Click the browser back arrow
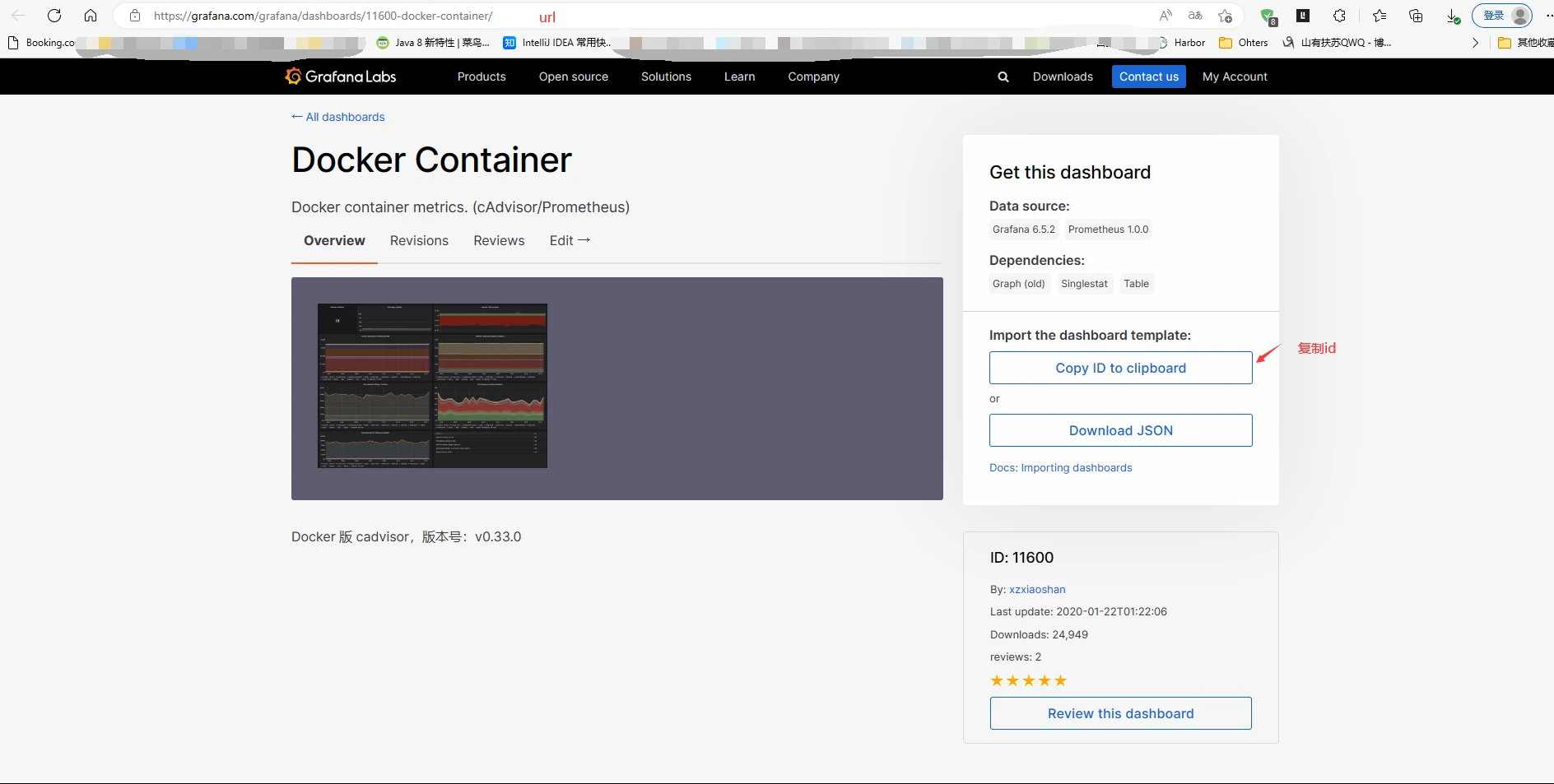This screenshot has height=784, width=1554. [x=18, y=16]
